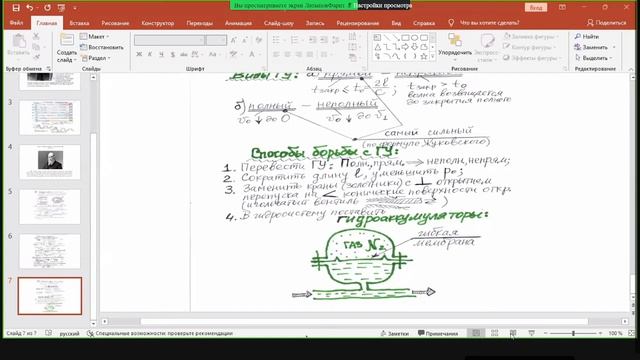This screenshot has width=640, height=360.
Task: Open the Customize Quick Access Toolbar arrow
Action: 75,8
